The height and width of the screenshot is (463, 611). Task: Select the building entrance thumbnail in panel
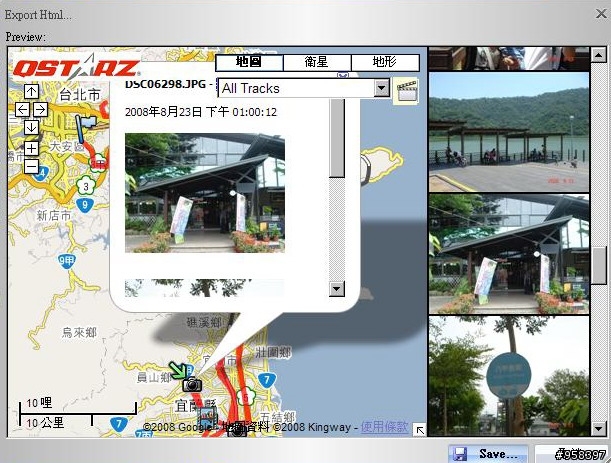[509, 254]
